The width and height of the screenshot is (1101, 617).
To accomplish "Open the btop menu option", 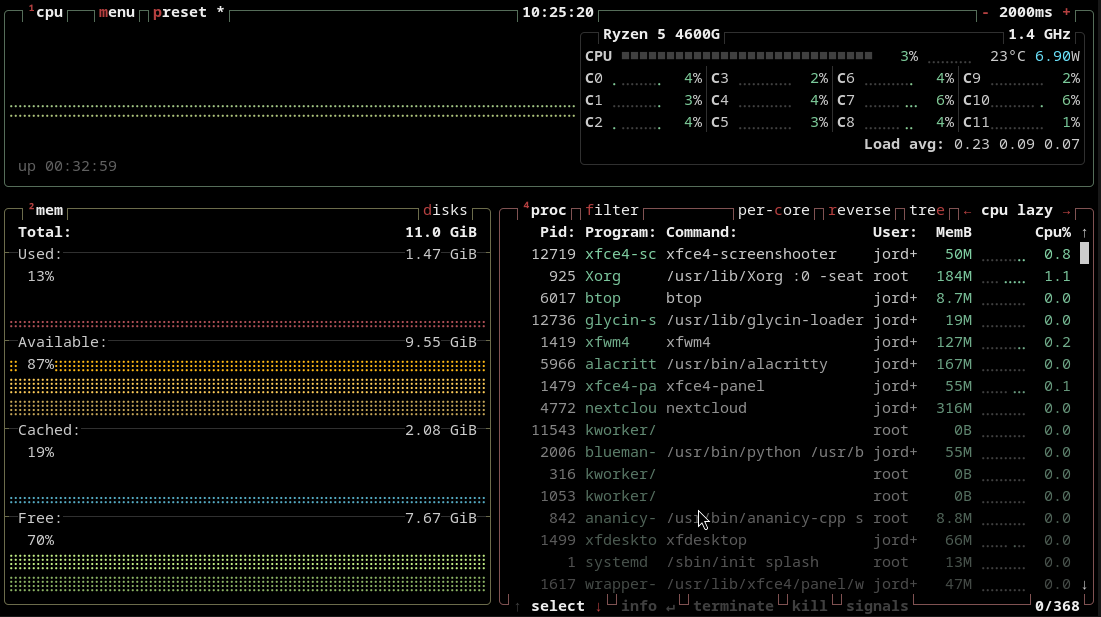I will click(x=117, y=13).
